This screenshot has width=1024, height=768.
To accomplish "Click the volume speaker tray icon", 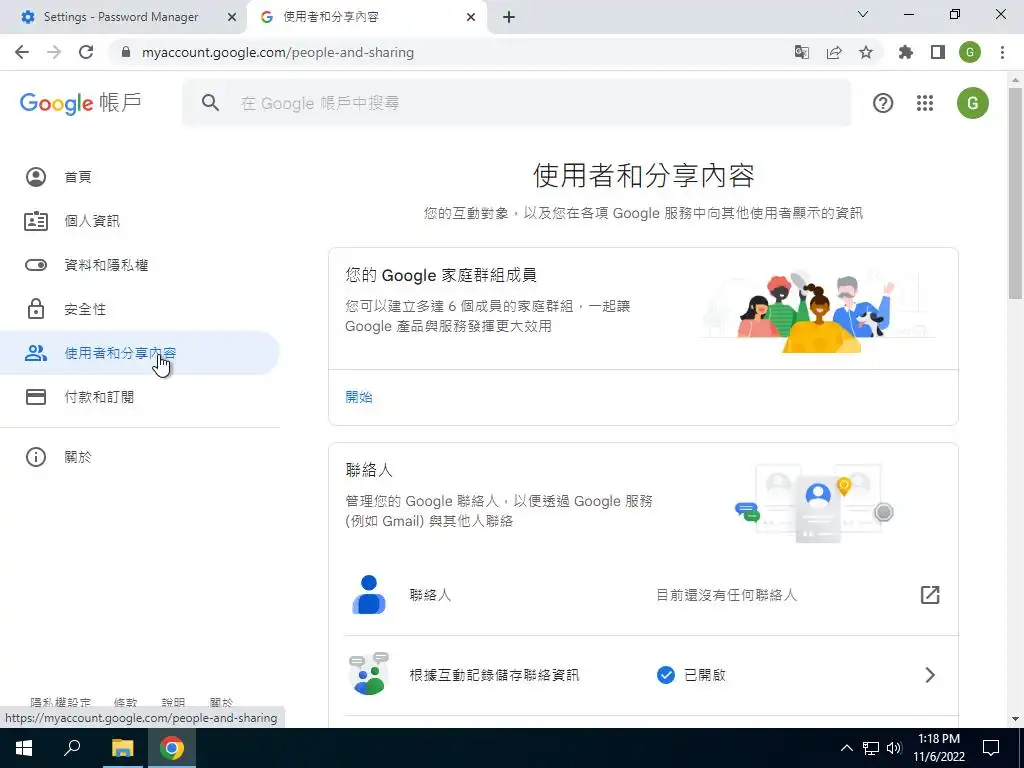I will (x=894, y=748).
